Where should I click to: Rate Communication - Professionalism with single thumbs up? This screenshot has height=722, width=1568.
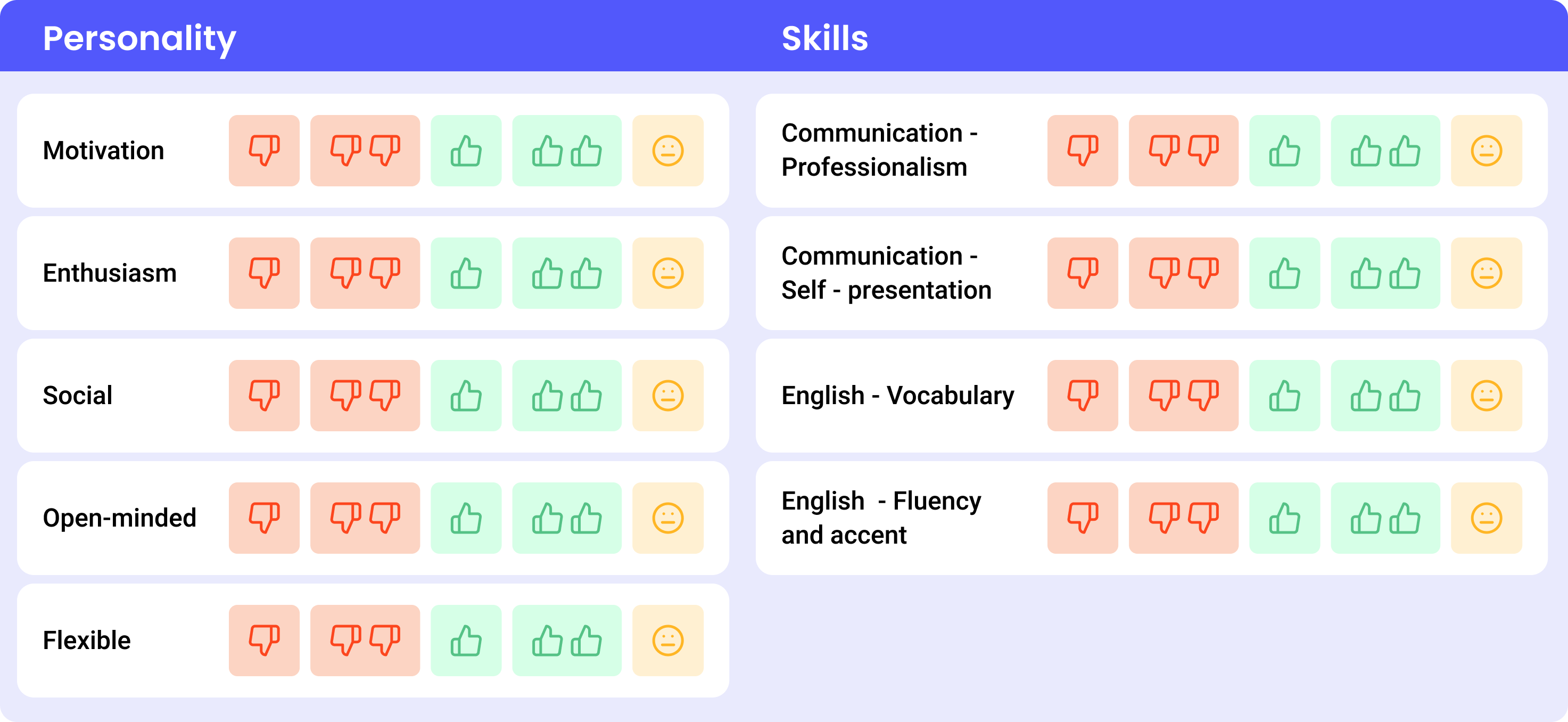coord(1285,150)
